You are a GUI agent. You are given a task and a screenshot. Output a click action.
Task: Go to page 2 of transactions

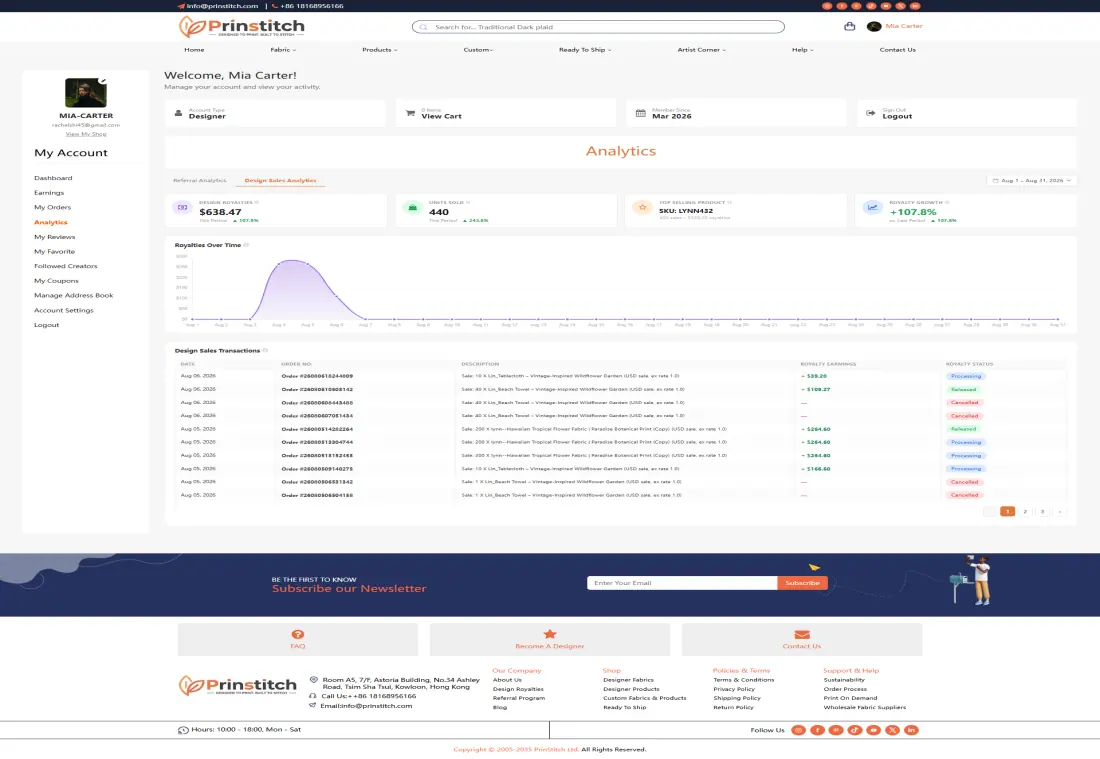coord(1025,511)
